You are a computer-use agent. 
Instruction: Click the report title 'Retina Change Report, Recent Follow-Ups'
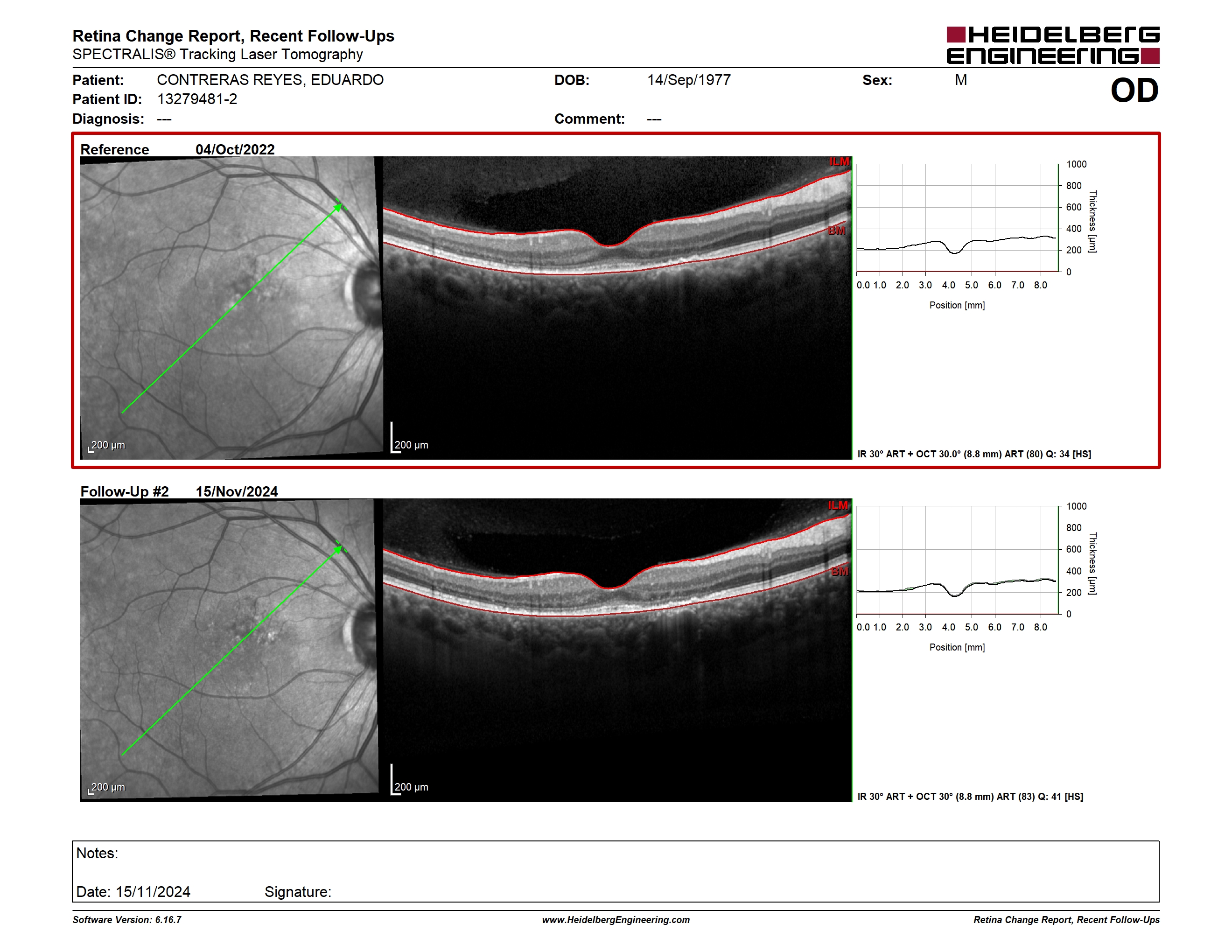coord(233,36)
